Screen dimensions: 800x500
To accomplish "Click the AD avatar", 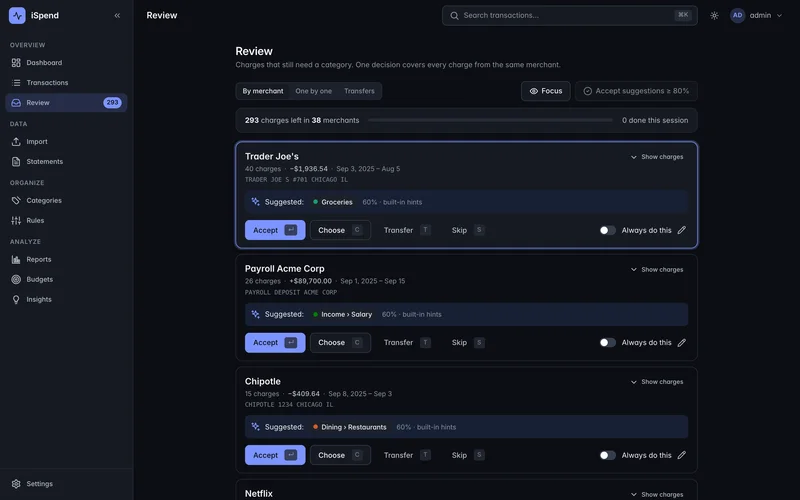I will (x=738, y=15).
